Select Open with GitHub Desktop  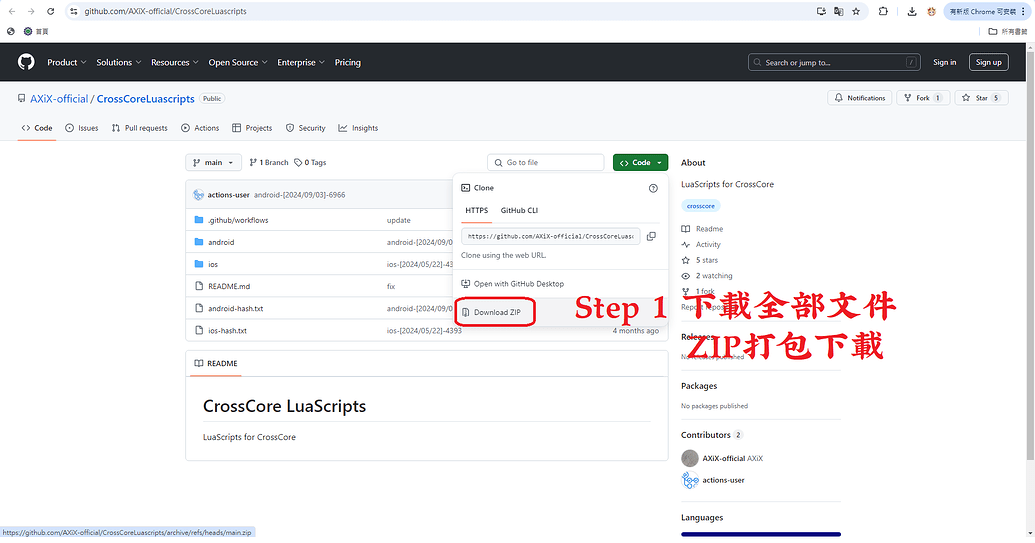click(x=518, y=284)
